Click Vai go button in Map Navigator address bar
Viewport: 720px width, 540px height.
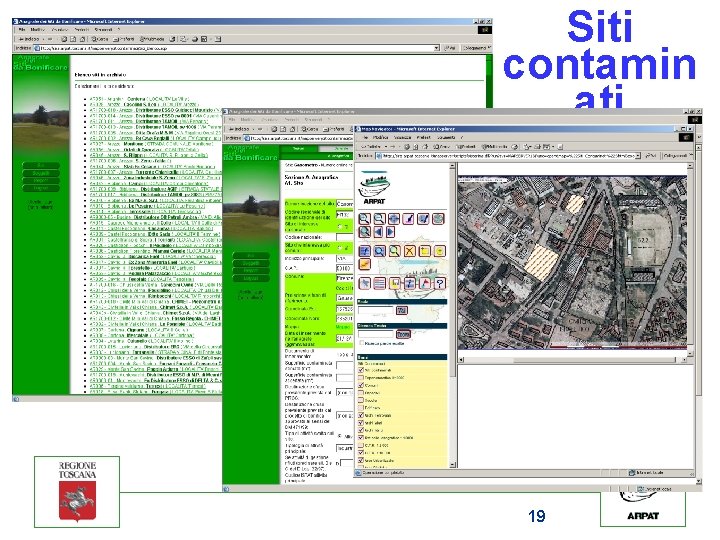[651, 156]
